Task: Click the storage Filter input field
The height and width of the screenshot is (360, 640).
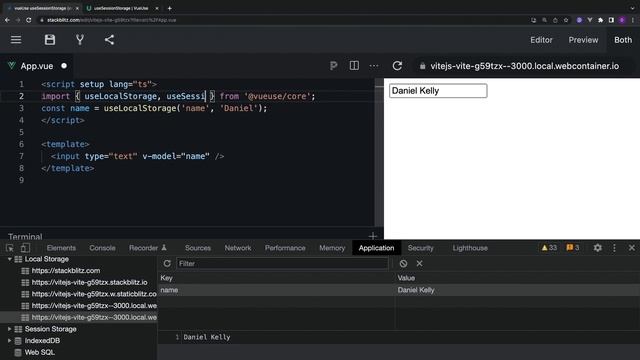Action: 282,264
